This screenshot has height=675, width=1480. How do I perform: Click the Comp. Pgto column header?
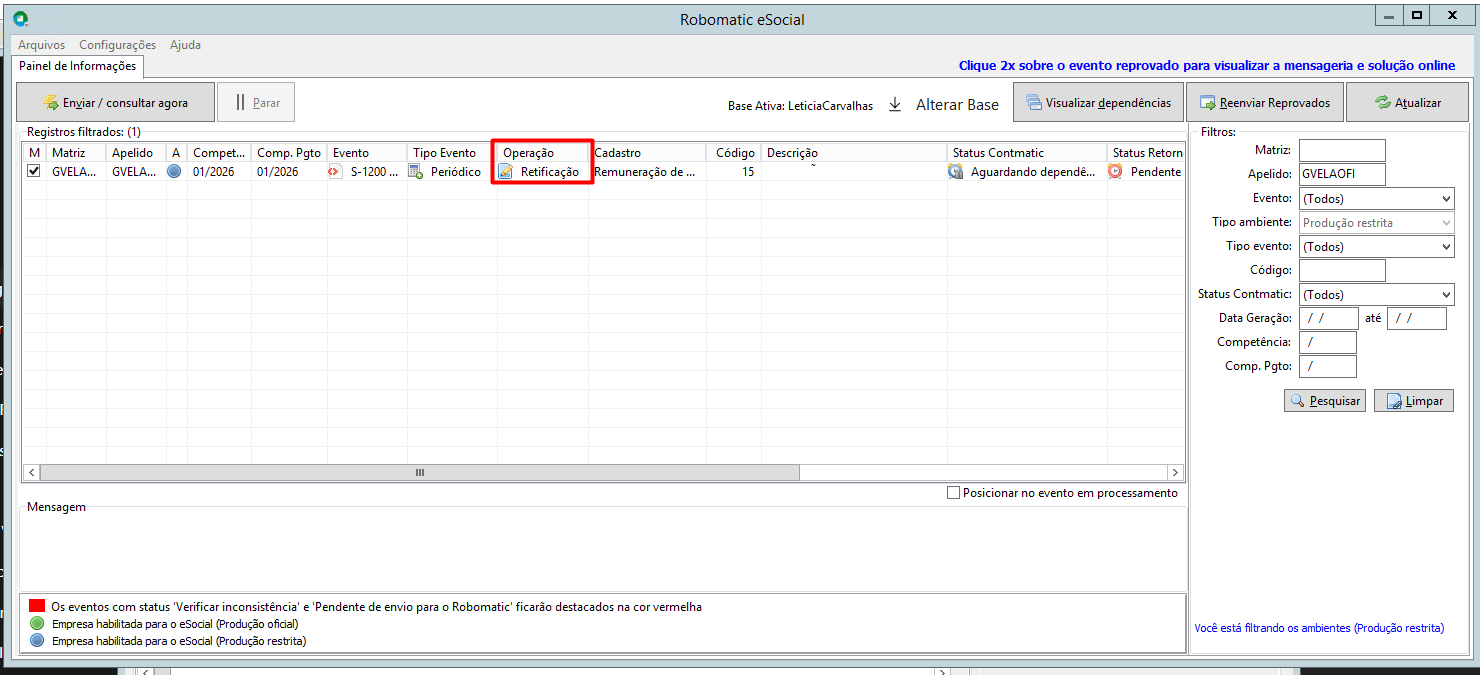click(x=289, y=153)
